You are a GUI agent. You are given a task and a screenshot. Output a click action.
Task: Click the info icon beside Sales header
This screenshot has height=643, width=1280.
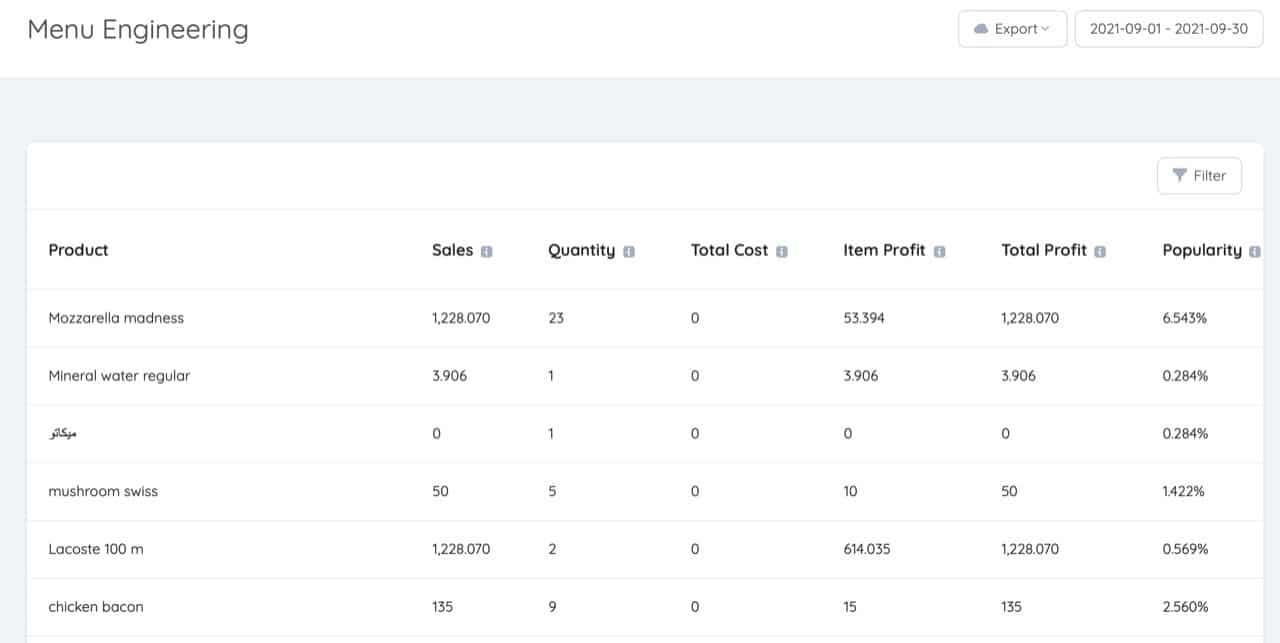489,251
